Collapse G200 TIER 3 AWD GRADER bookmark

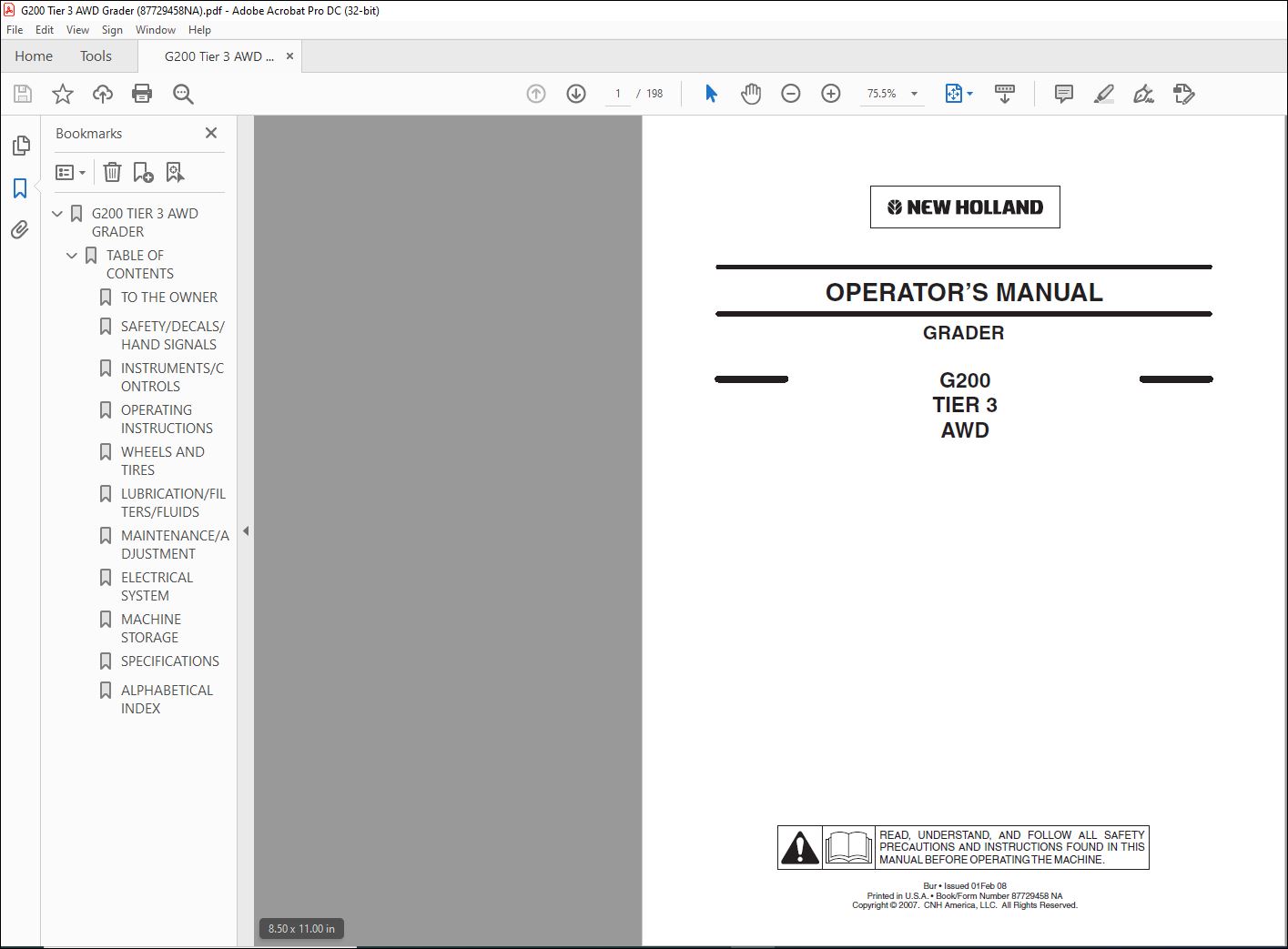tap(57, 214)
